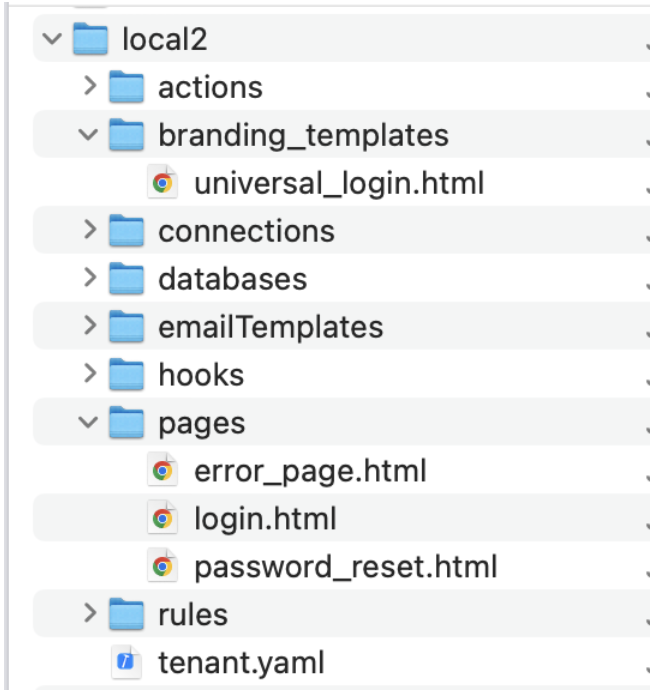This screenshot has width=654, height=690.
Task: Expand the rules folder
Action: (x=90, y=613)
